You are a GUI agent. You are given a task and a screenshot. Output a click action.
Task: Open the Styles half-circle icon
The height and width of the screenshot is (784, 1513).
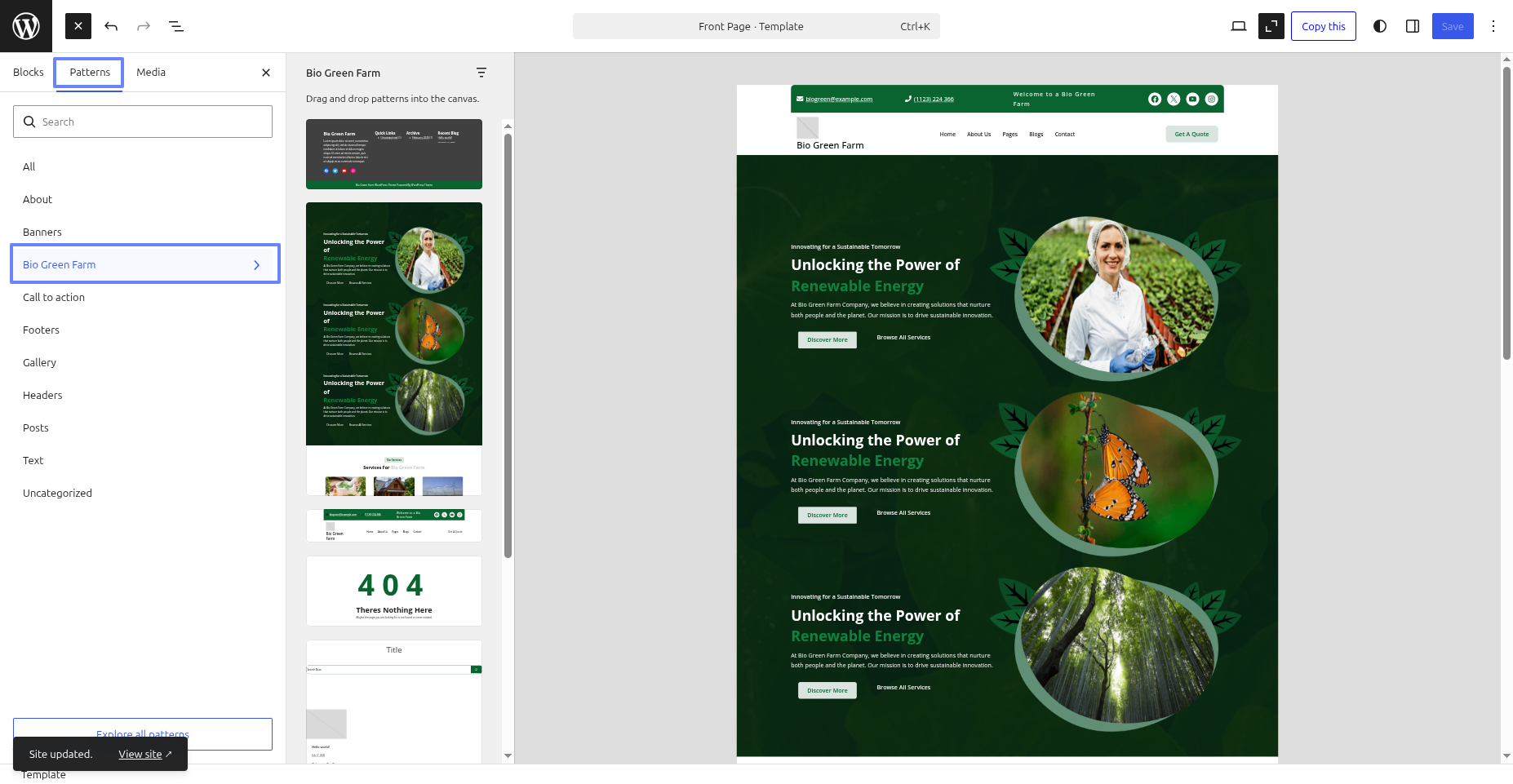click(1379, 26)
